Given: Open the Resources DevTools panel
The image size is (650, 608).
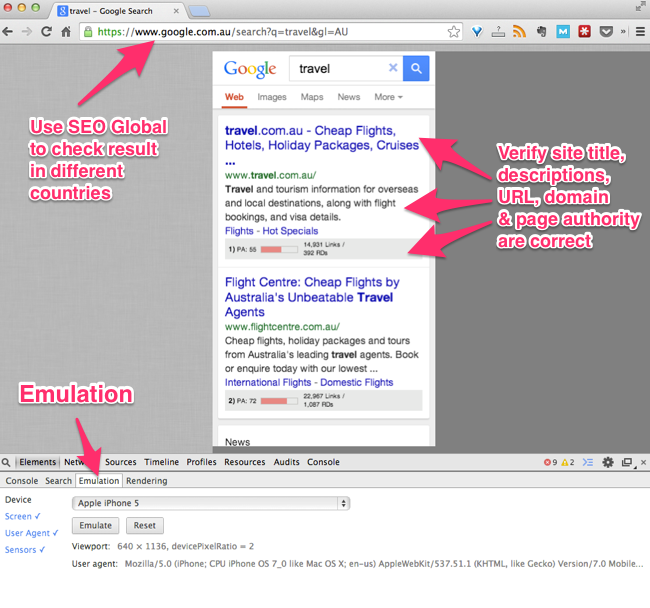Looking at the screenshot, I should [x=245, y=462].
